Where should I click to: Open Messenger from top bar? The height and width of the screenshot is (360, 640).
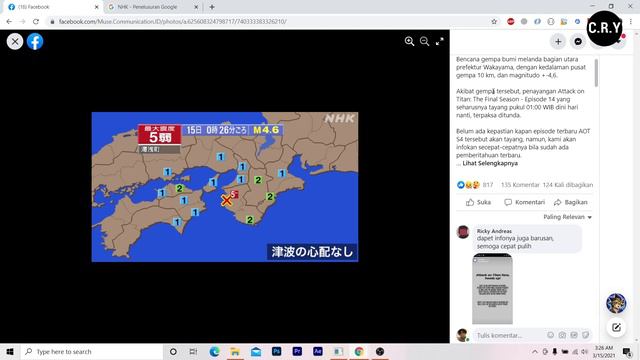click(578, 42)
